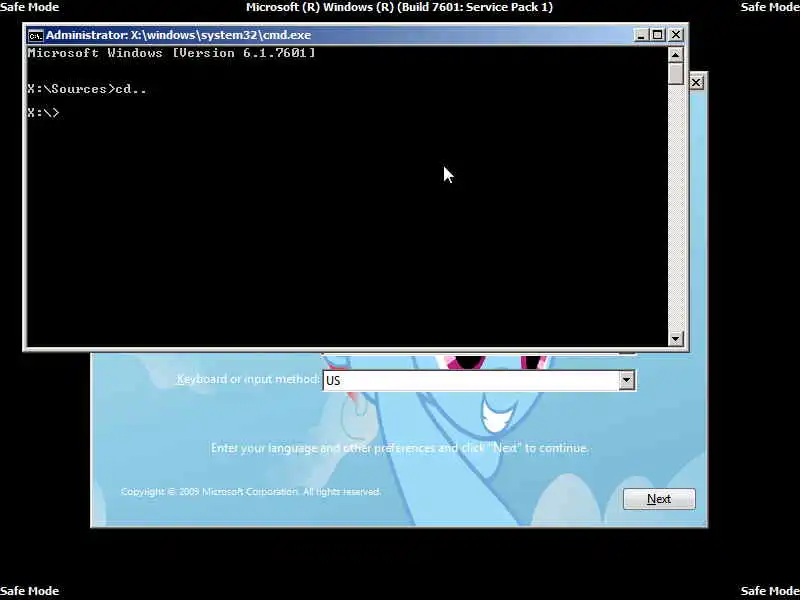This screenshot has width=800, height=600.
Task: Click the Microsoft Corporation copyright text
Action: (251, 492)
